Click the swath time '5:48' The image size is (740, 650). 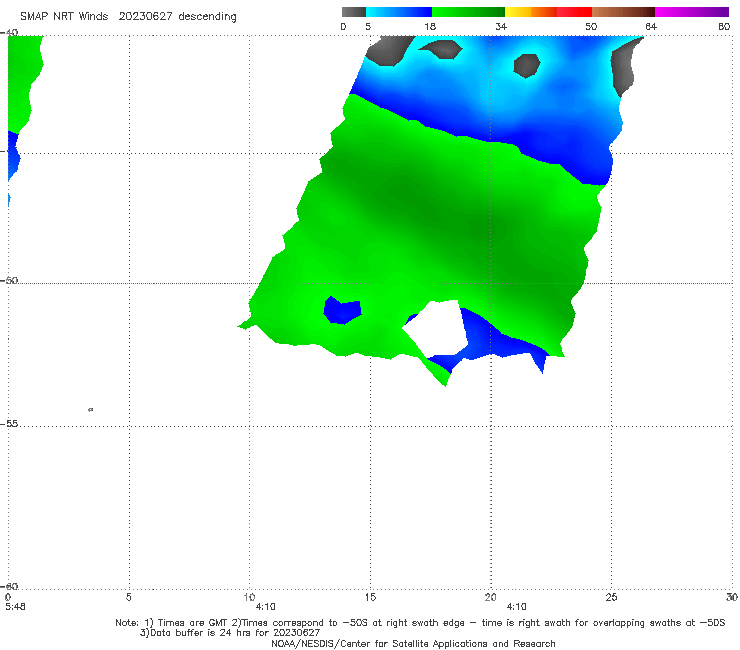[16, 607]
